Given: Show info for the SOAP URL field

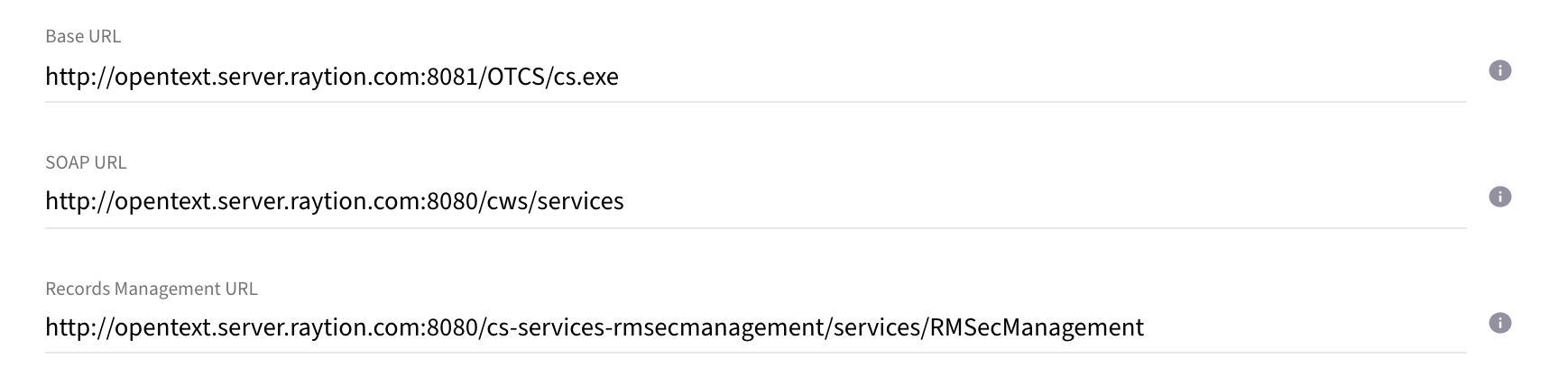Looking at the screenshot, I should tap(1499, 198).
